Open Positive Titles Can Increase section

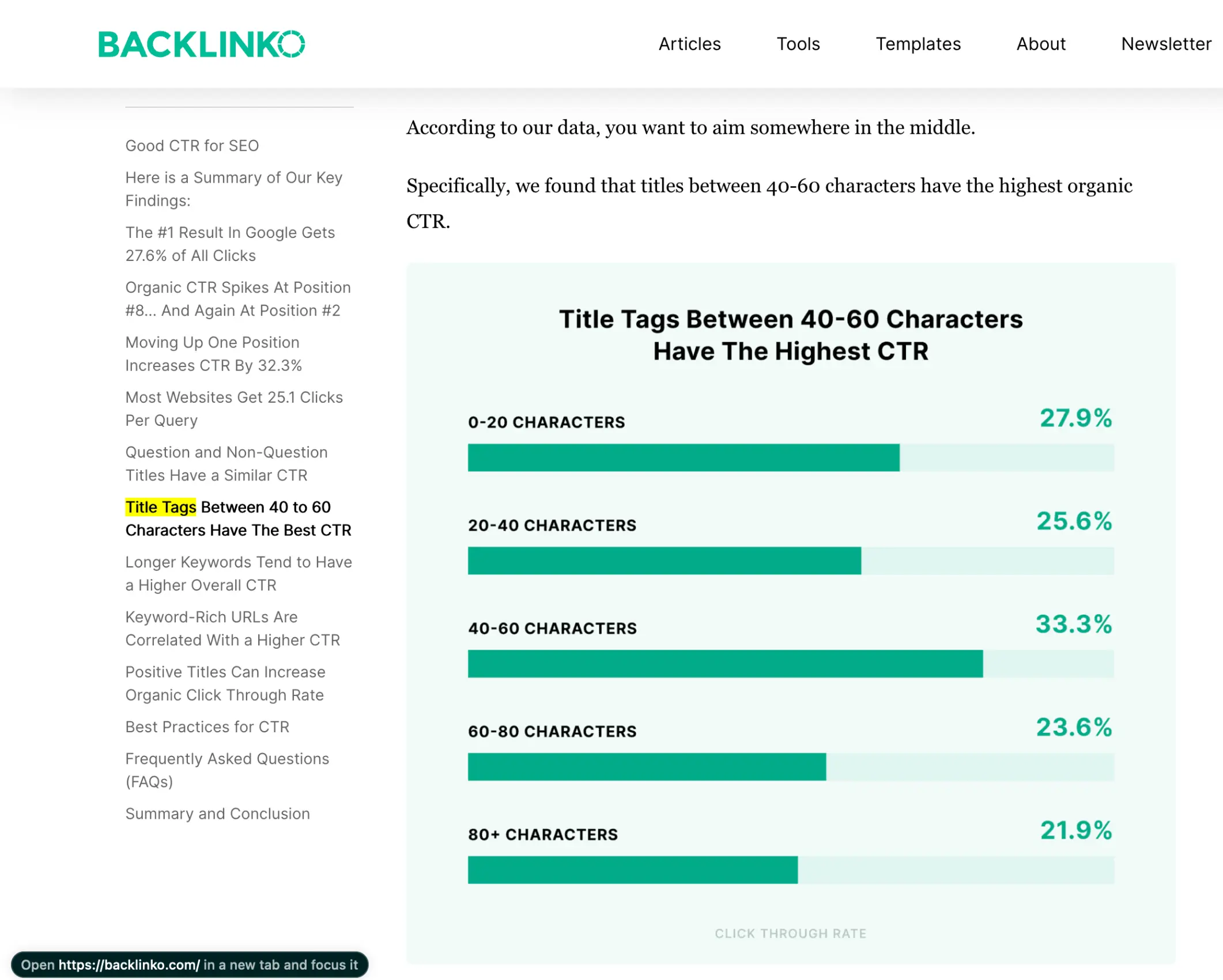point(225,683)
